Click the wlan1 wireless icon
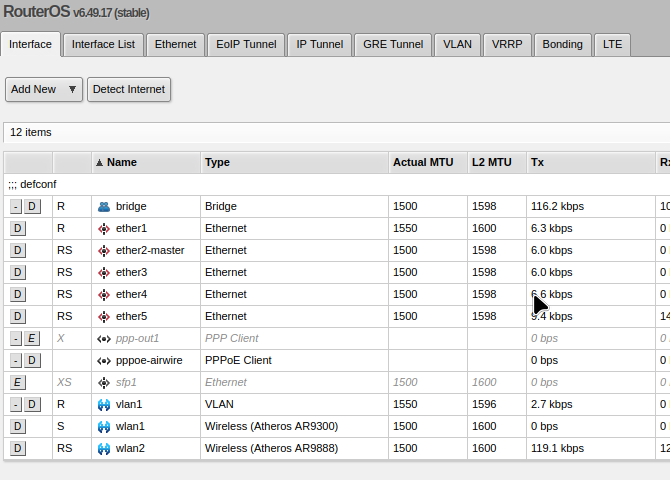The image size is (670, 480). (x=104, y=427)
